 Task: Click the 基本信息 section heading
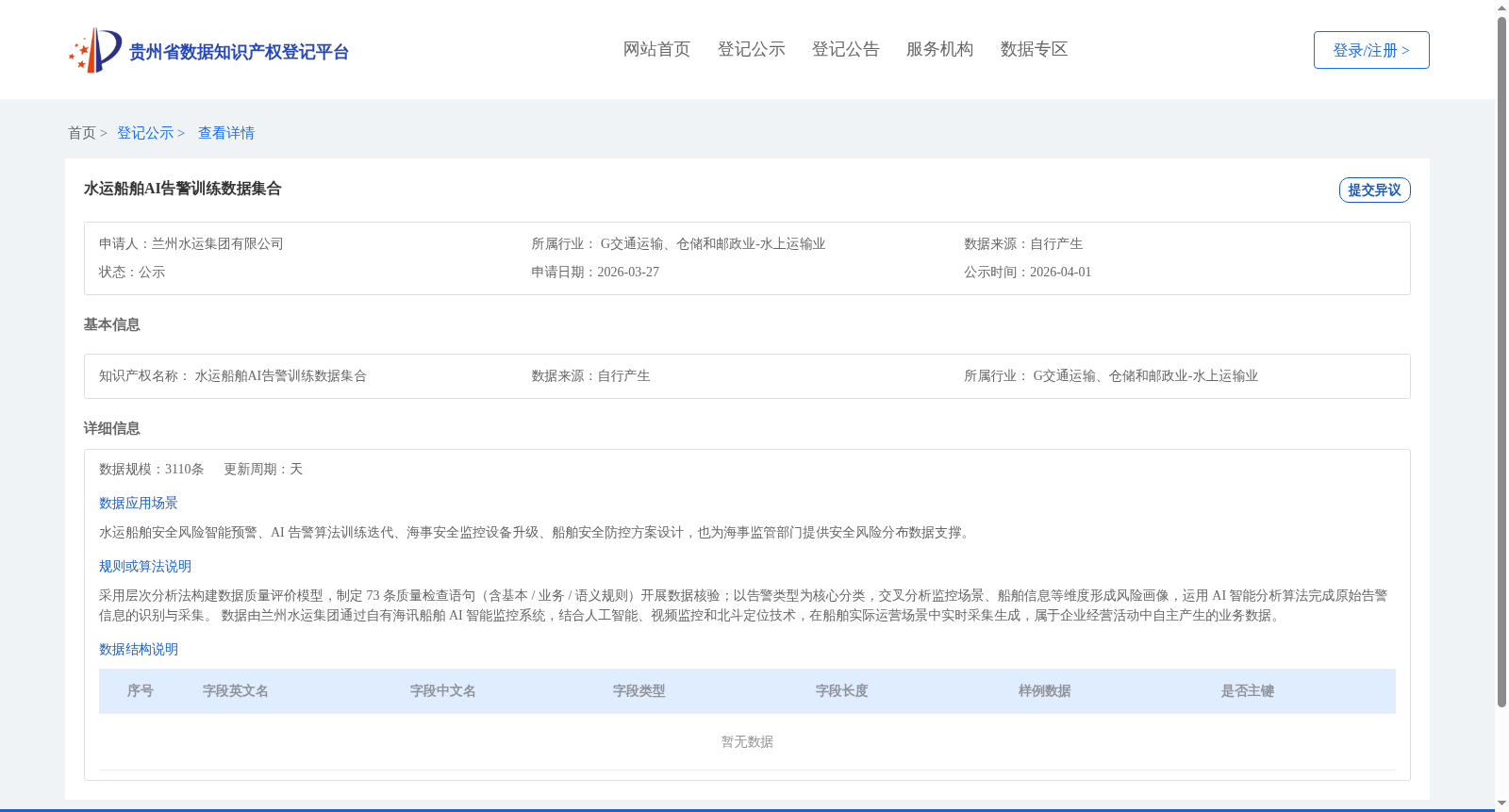111,324
